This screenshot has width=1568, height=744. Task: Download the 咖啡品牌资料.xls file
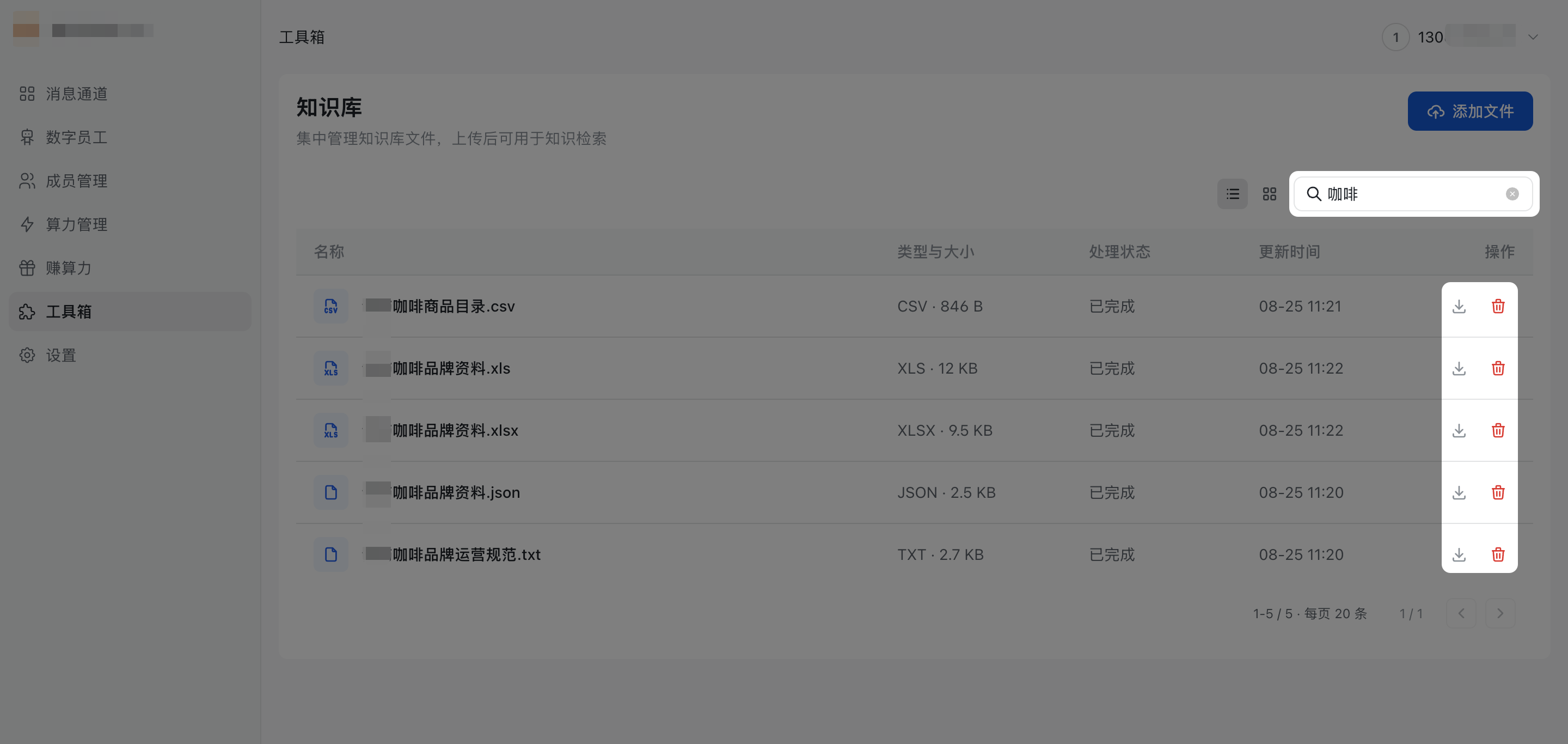point(1459,368)
